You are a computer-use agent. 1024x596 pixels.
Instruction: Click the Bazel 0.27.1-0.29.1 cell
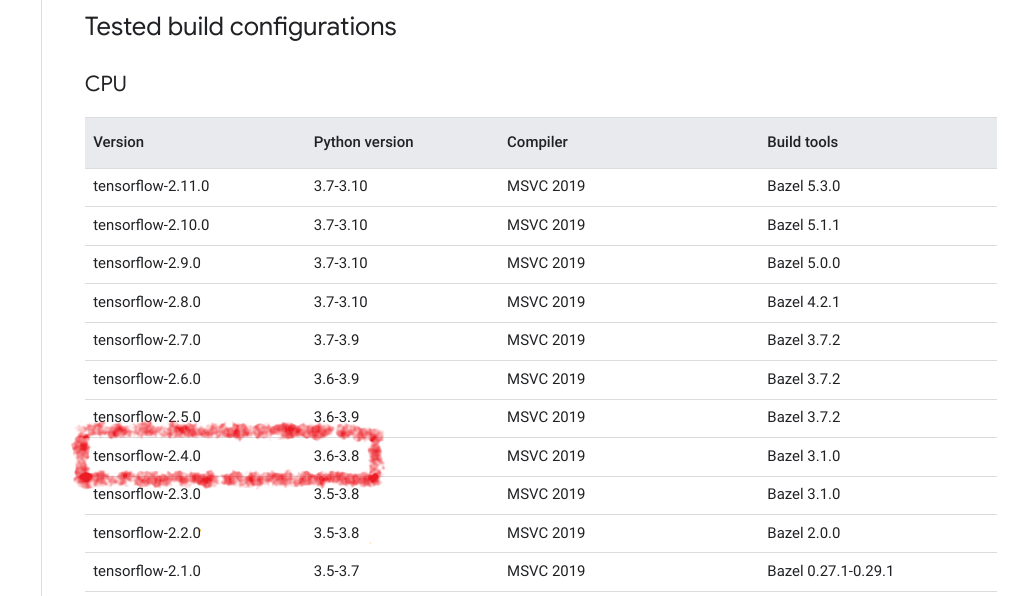click(830, 571)
